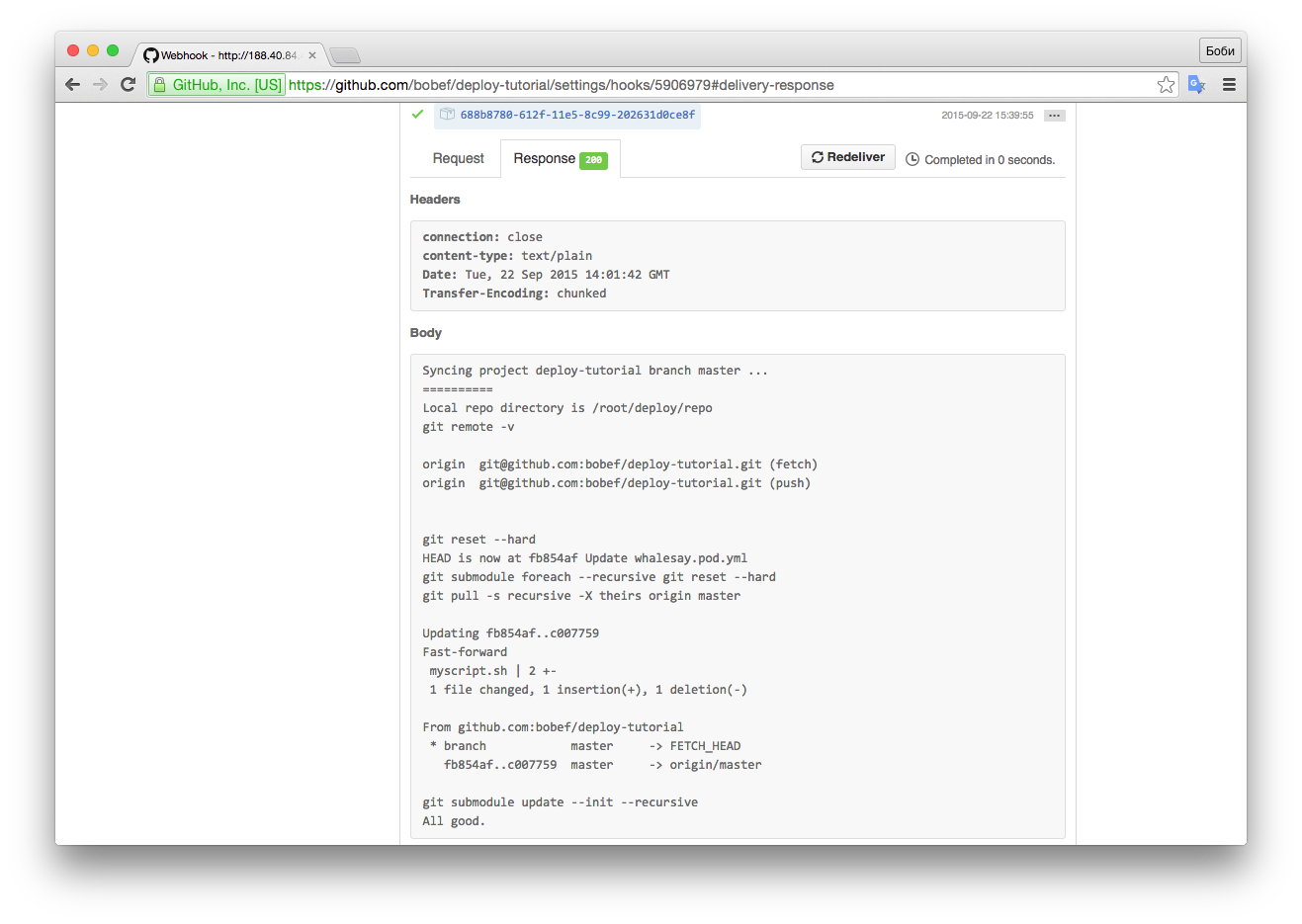Click 'From github.com:bobef/deploy-tutorial' line
This screenshot has width=1302, height=924.
click(x=553, y=727)
